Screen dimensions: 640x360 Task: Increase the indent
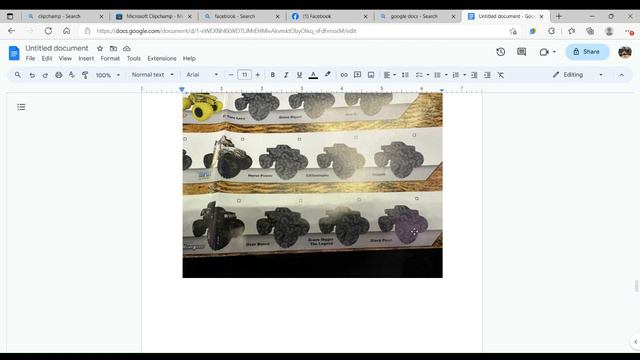[487, 75]
